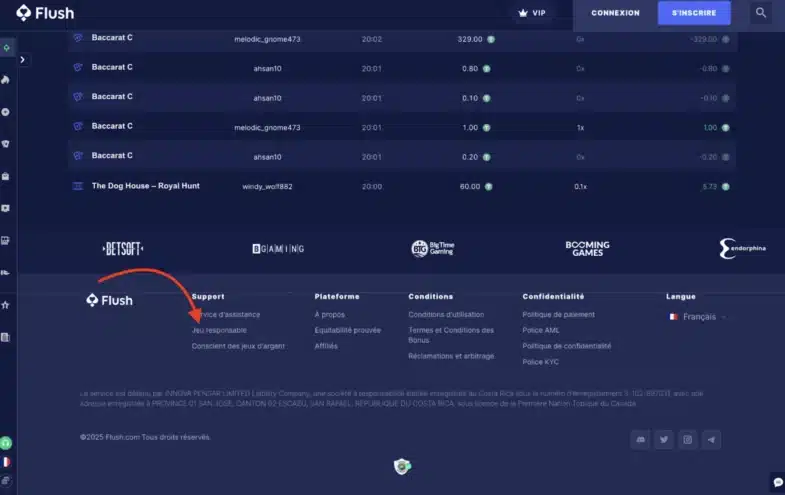Open the À propos link
This screenshot has height=495, width=785.
click(x=329, y=314)
